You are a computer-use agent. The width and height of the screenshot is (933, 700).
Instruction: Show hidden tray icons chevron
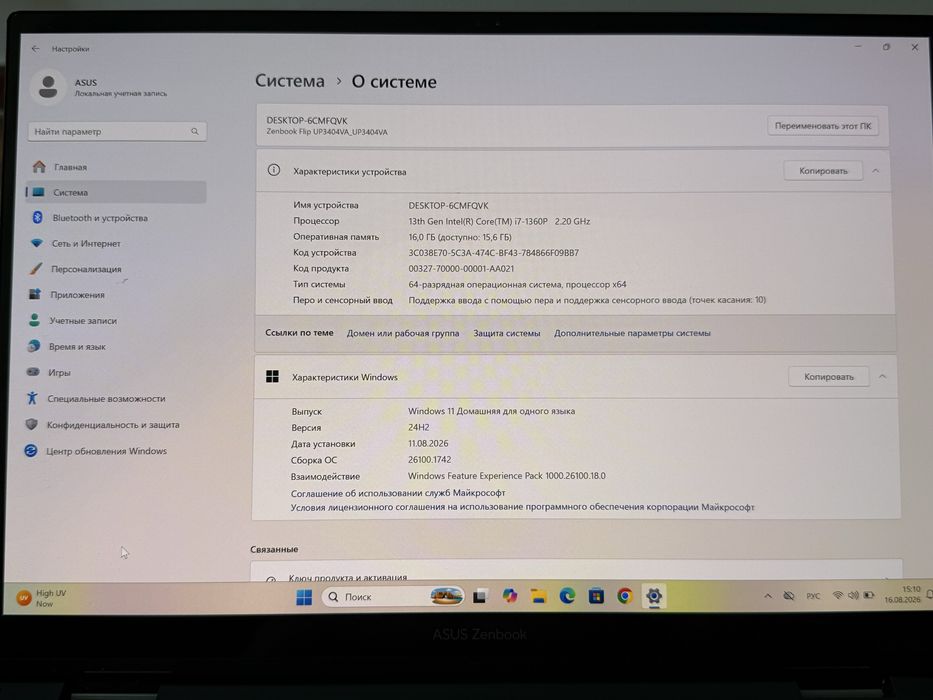tap(768, 596)
